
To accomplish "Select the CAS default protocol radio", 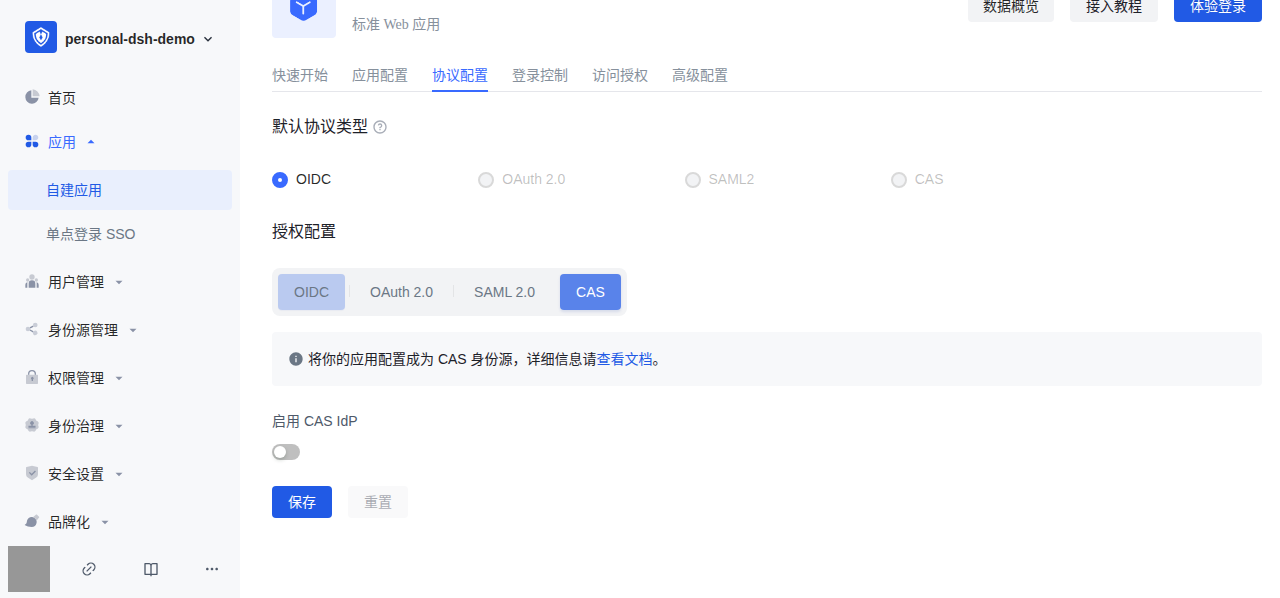I will pos(899,180).
